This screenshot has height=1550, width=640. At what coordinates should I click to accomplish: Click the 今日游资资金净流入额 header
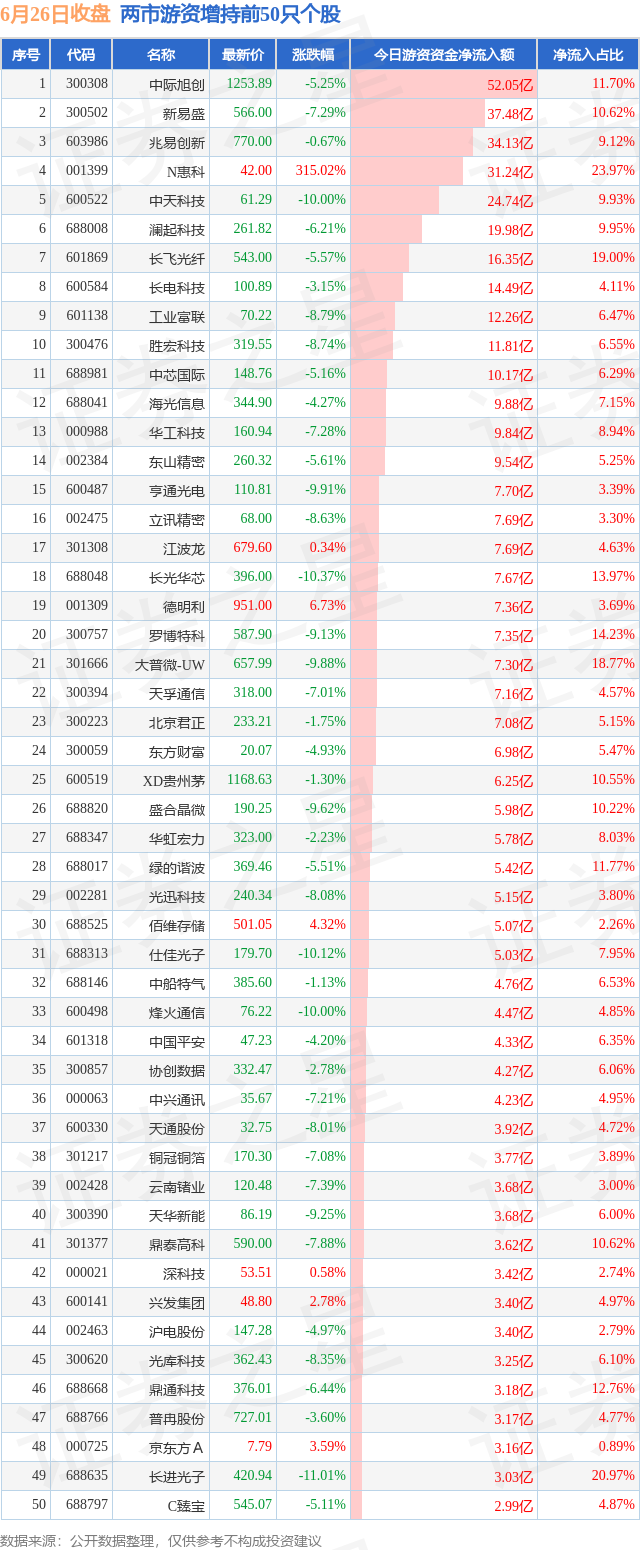click(x=444, y=55)
